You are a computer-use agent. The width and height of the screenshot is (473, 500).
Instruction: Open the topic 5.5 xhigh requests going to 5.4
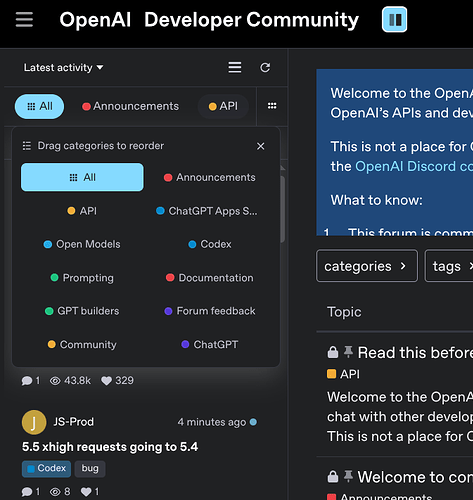[110, 447]
